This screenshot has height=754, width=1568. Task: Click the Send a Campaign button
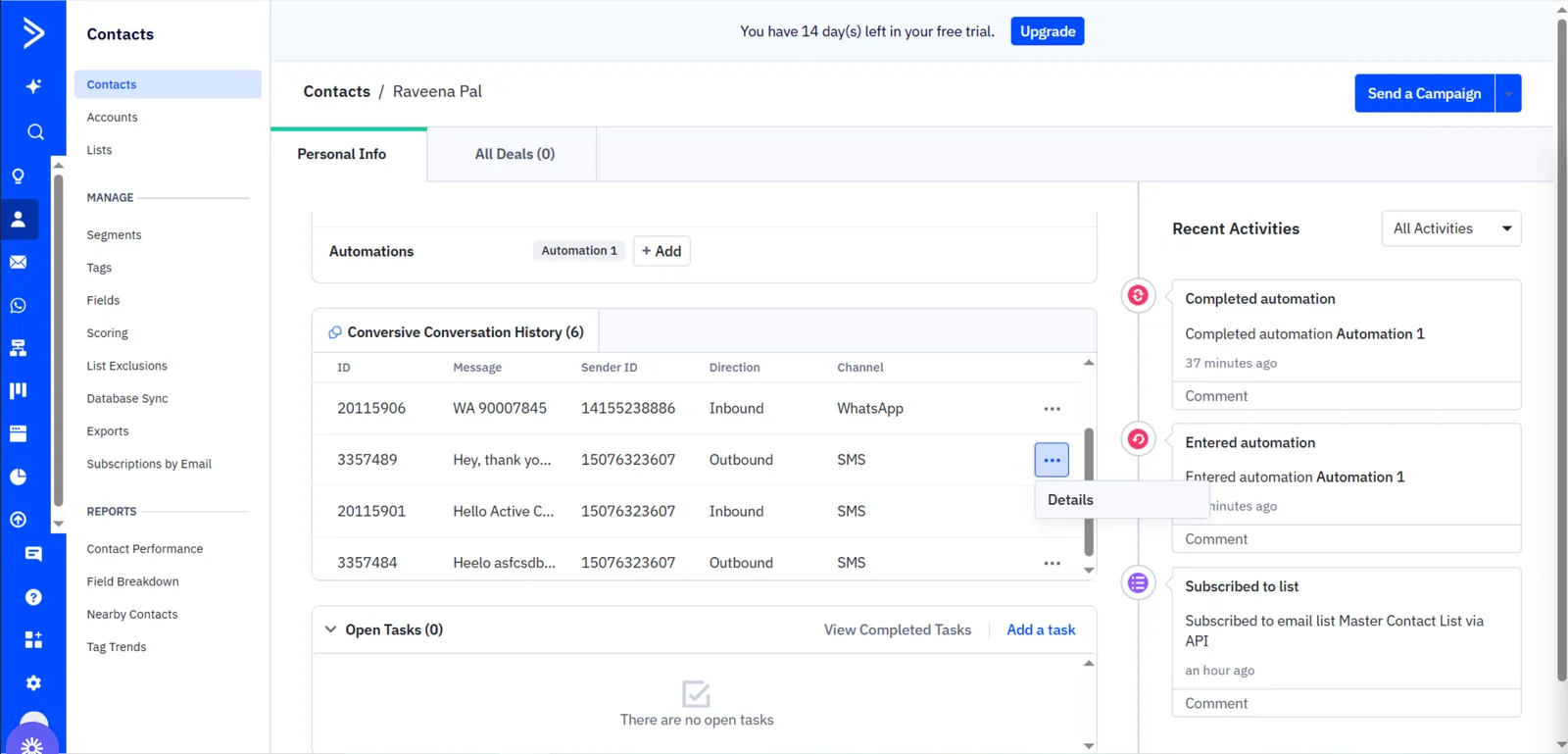coord(1424,93)
